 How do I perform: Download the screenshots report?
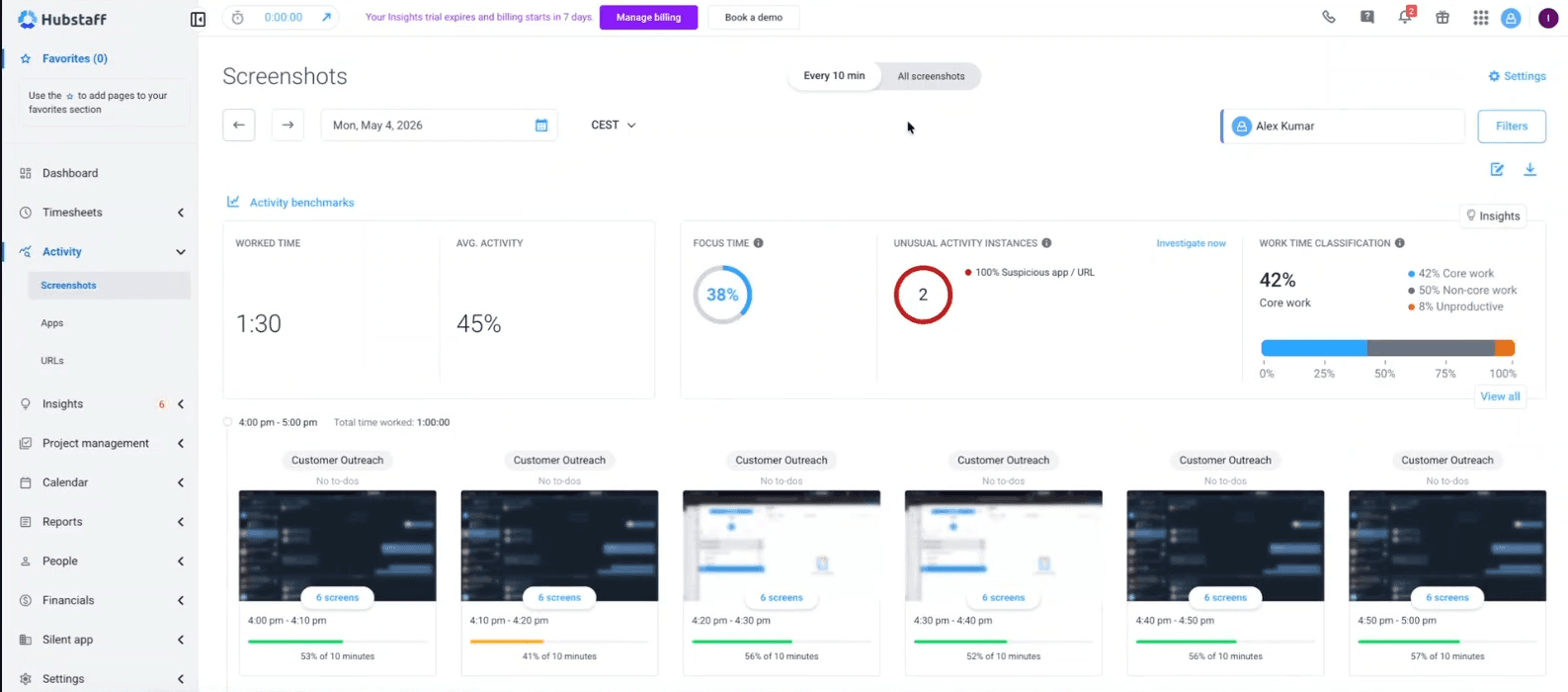pyautogui.click(x=1529, y=170)
